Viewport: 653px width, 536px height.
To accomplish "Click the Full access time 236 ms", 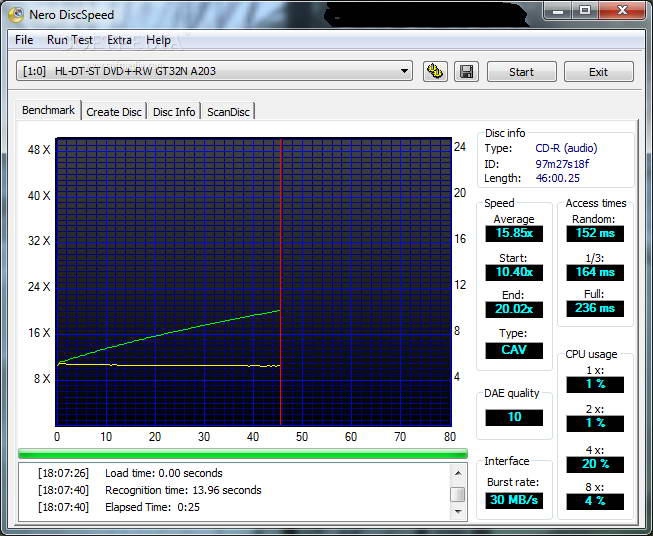I will pos(595,309).
